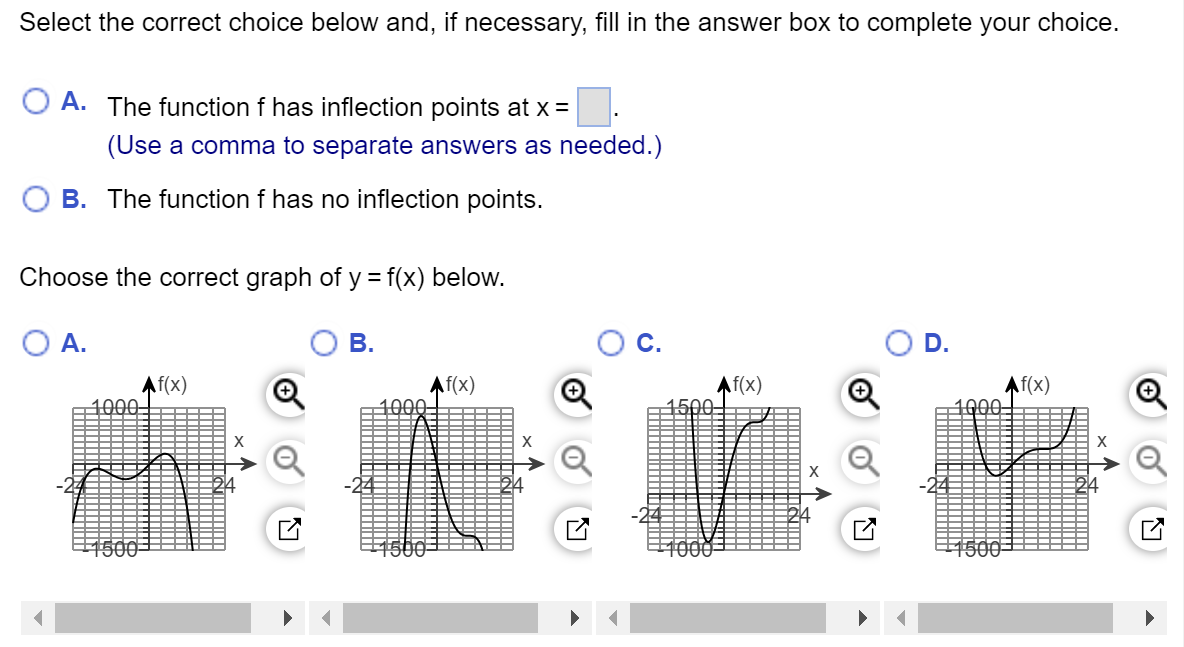Zoom in on graph B
Viewport: 1184px width, 647px height.
573,391
